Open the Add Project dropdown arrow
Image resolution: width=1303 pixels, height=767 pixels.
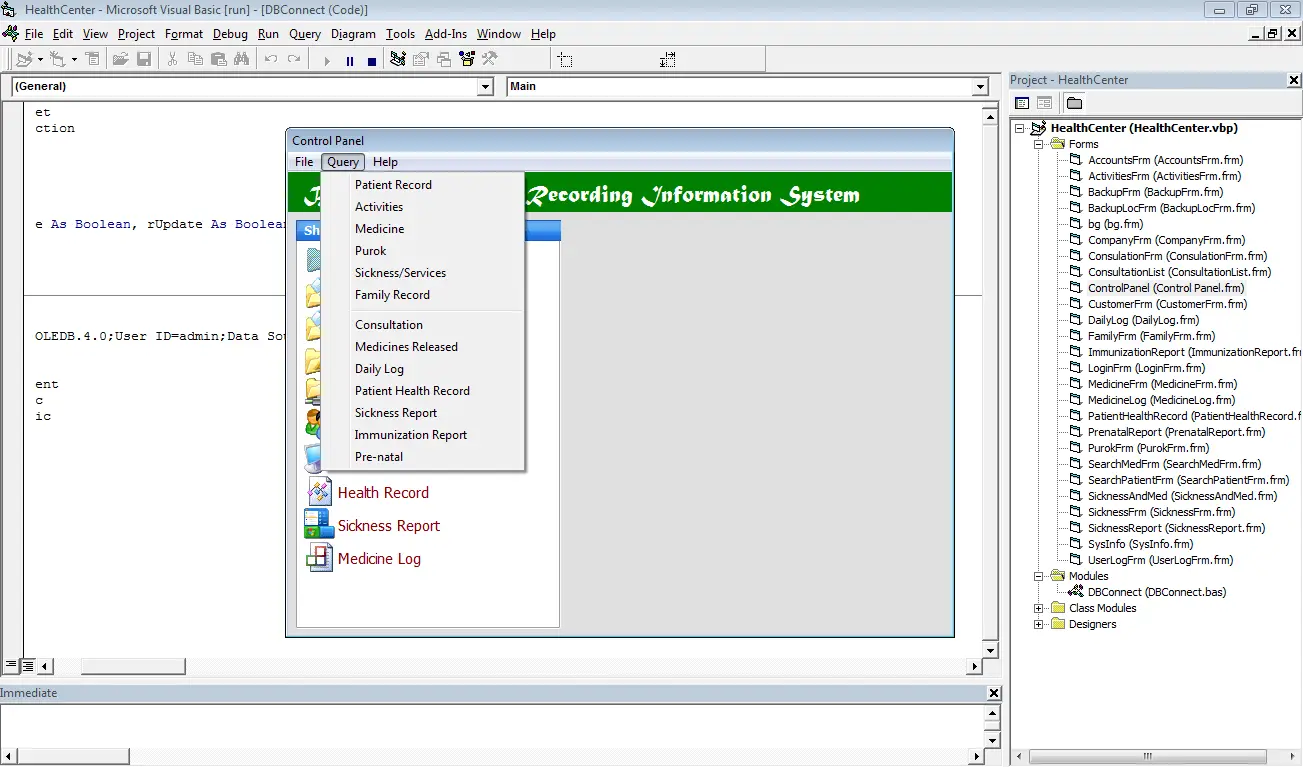click(x=39, y=60)
